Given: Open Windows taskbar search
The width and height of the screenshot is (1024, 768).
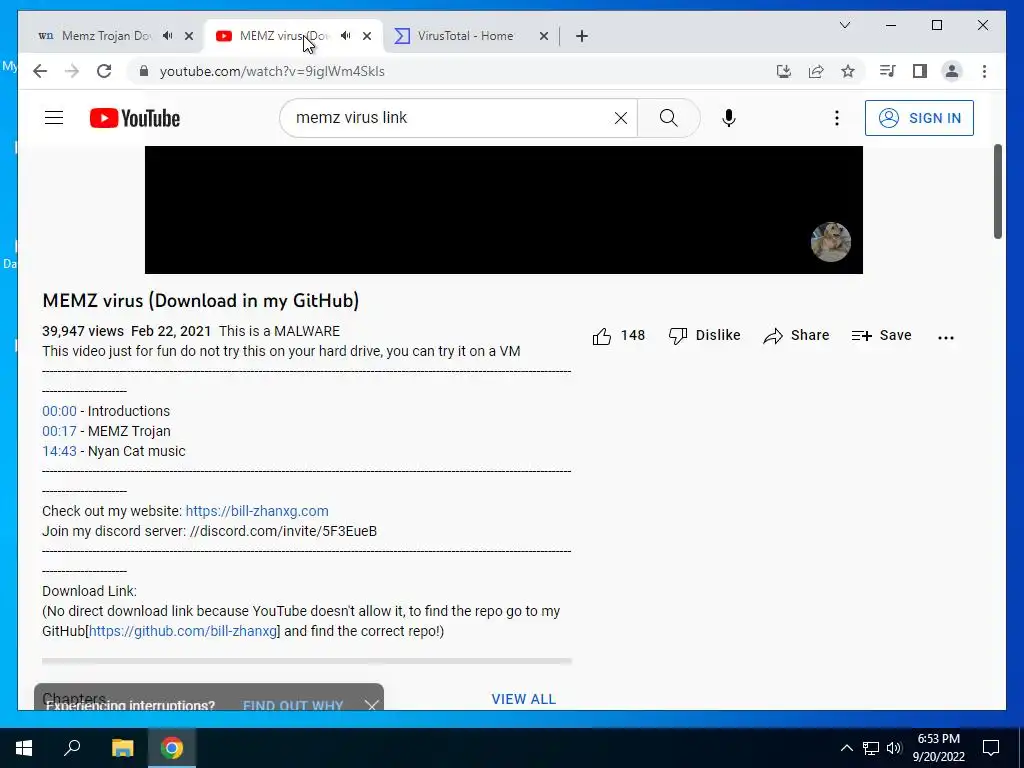Looking at the screenshot, I should (72, 748).
